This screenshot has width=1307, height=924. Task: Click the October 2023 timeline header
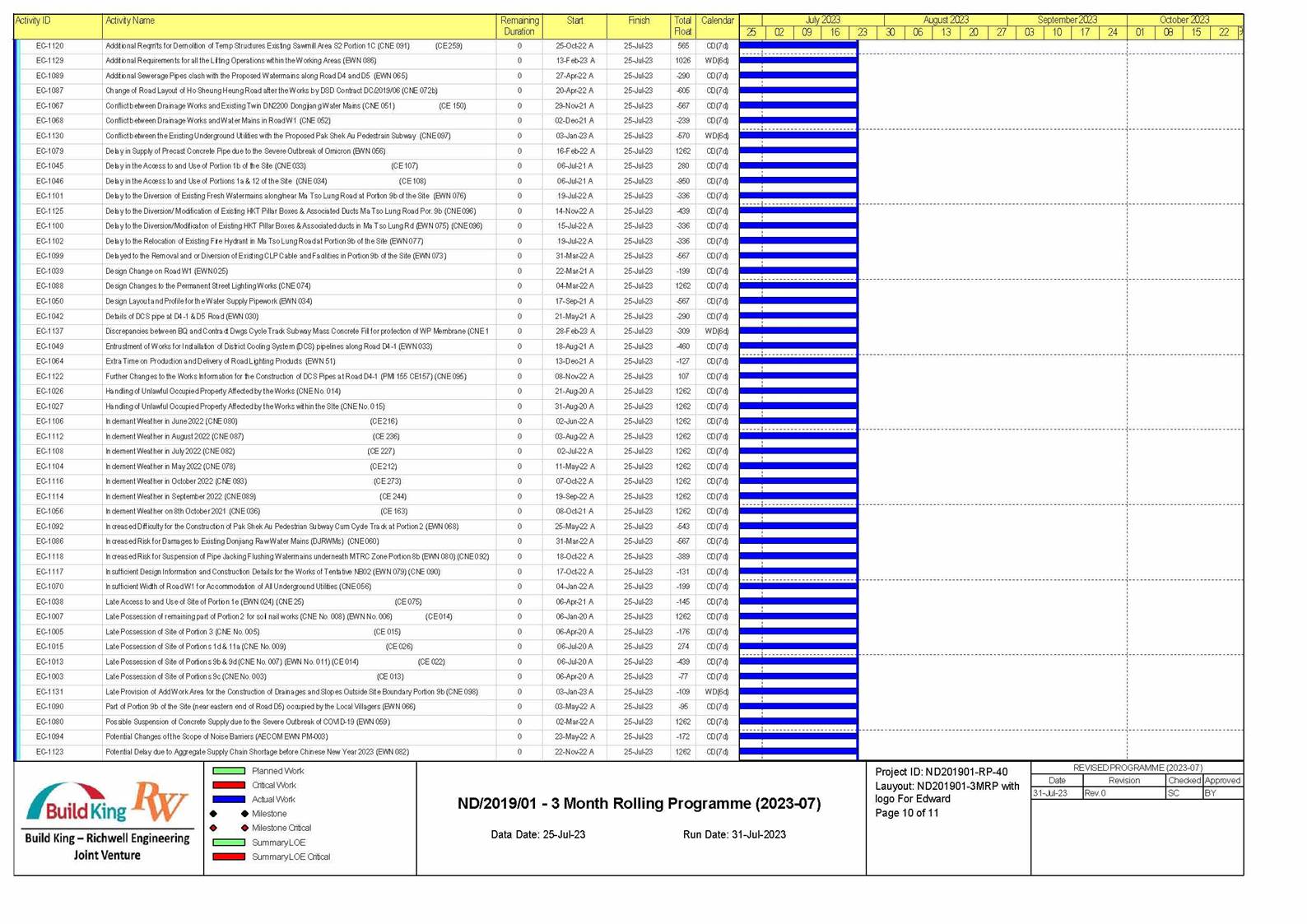click(x=1184, y=20)
